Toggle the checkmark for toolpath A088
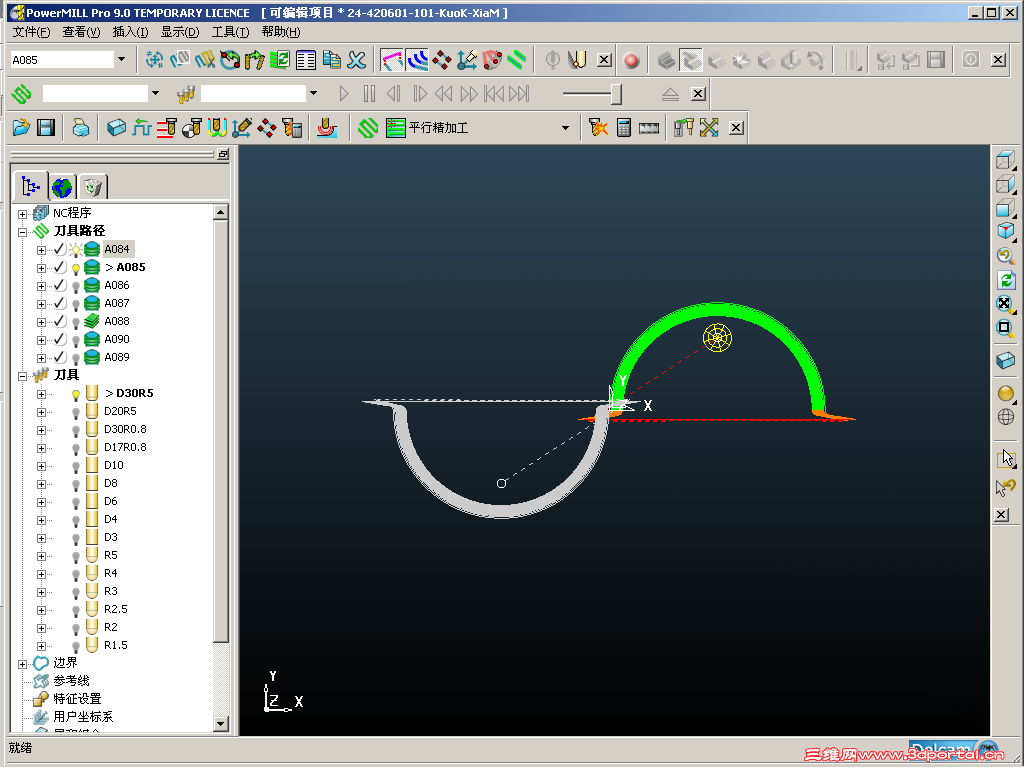This screenshot has height=768, width=1024. [59, 321]
